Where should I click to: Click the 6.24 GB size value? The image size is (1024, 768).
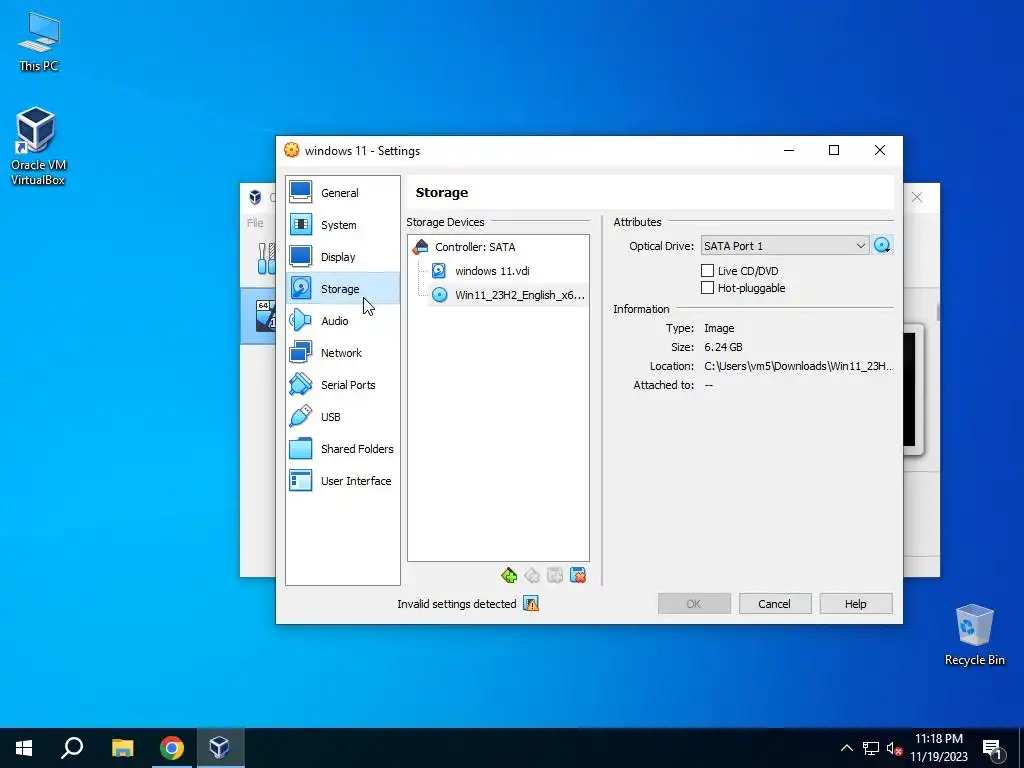(x=723, y=347)
